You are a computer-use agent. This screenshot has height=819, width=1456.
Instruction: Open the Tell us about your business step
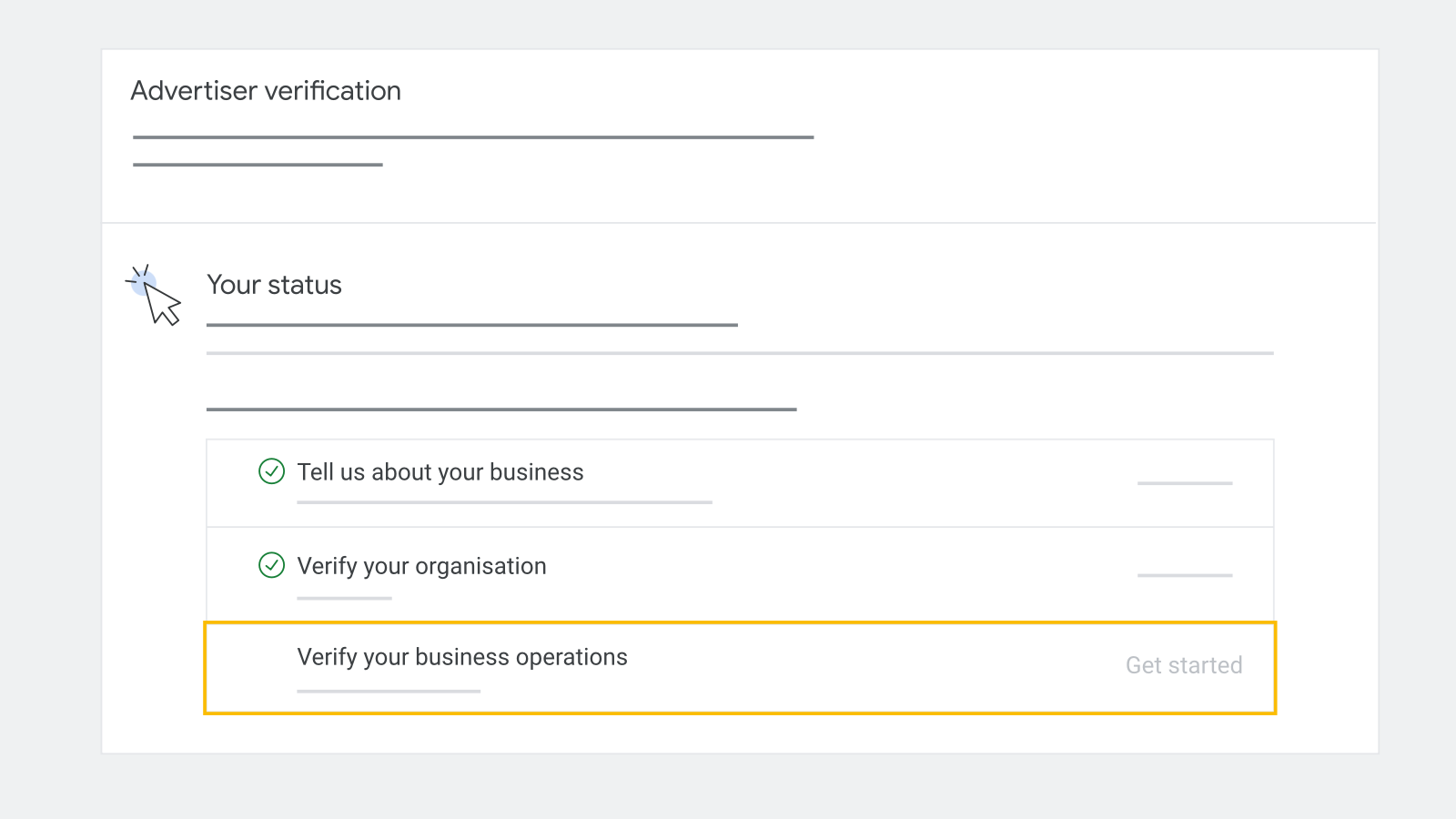click(x=740, y=483)
